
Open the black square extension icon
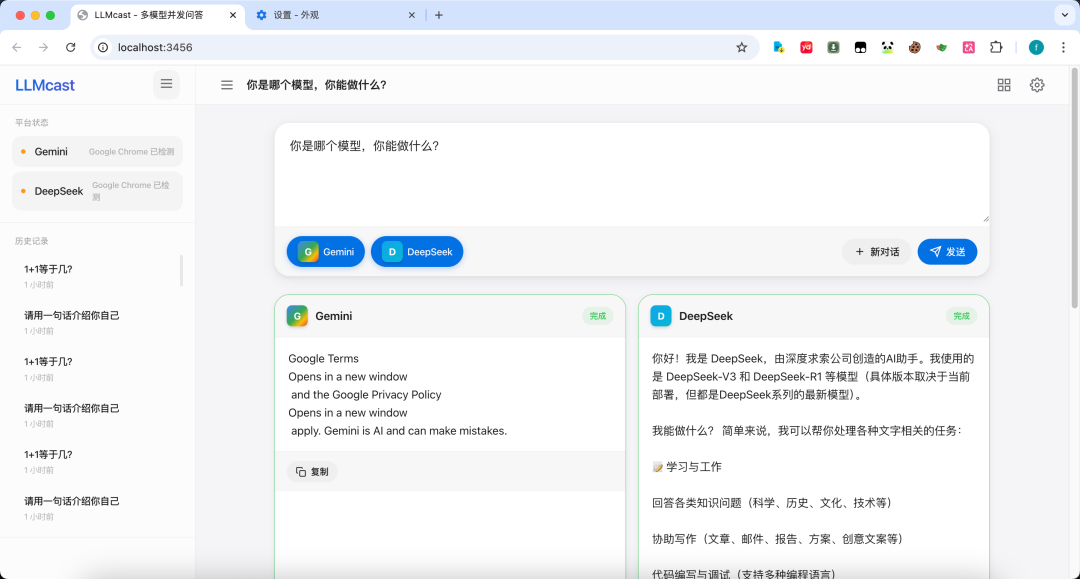coord(860,48)
